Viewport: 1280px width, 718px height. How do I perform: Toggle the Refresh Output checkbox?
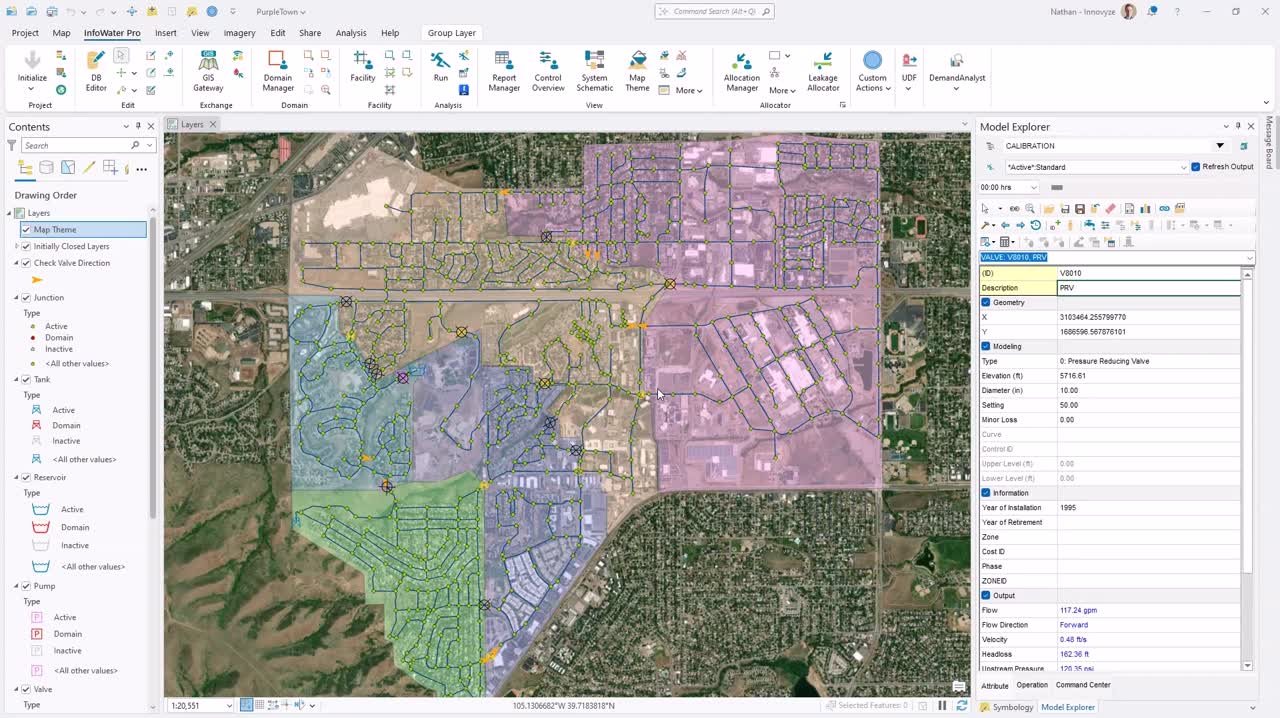coord(1195,167)
